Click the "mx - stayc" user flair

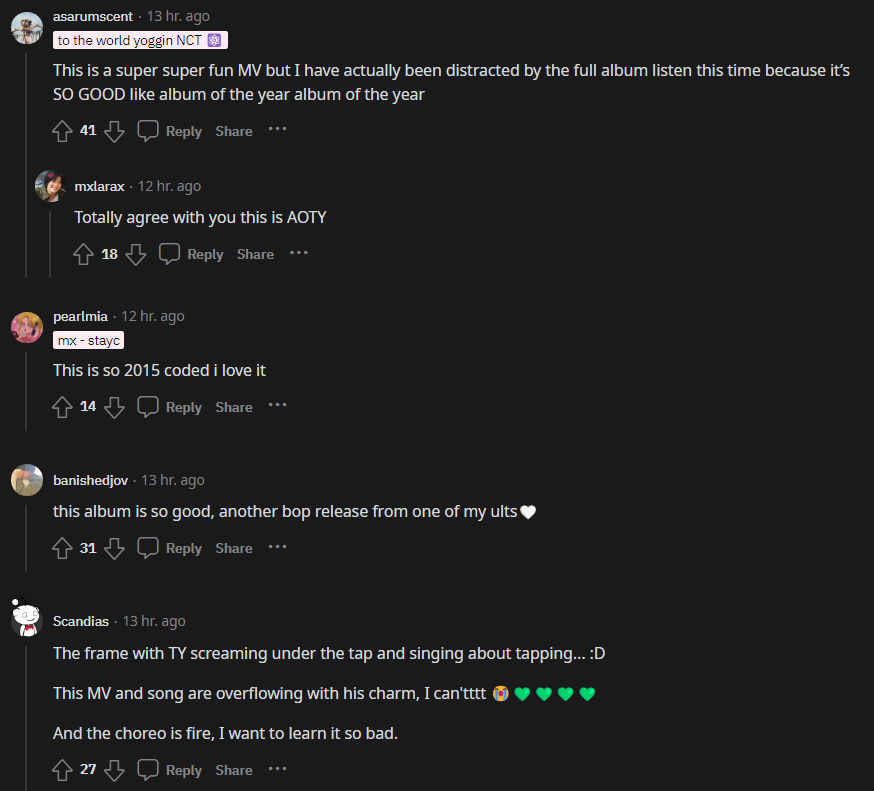(x=89, y=341)
